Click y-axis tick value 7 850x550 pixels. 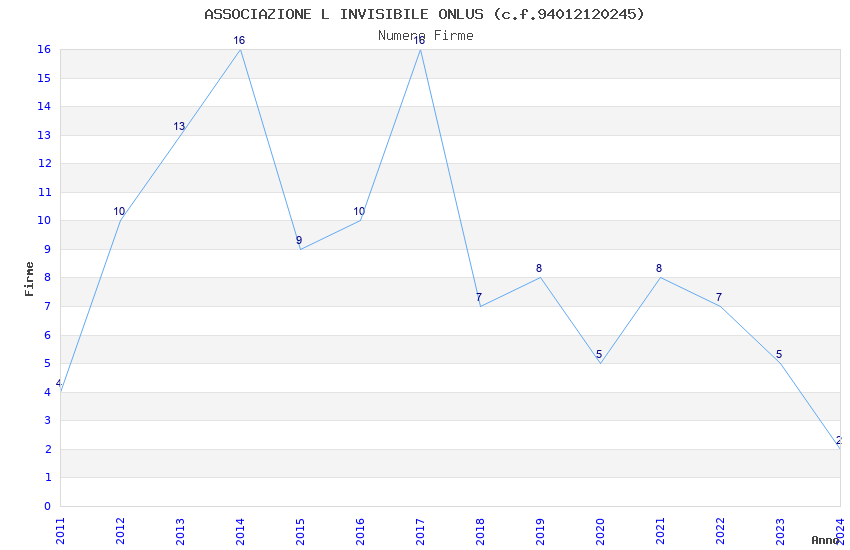(x=47, y=306)
